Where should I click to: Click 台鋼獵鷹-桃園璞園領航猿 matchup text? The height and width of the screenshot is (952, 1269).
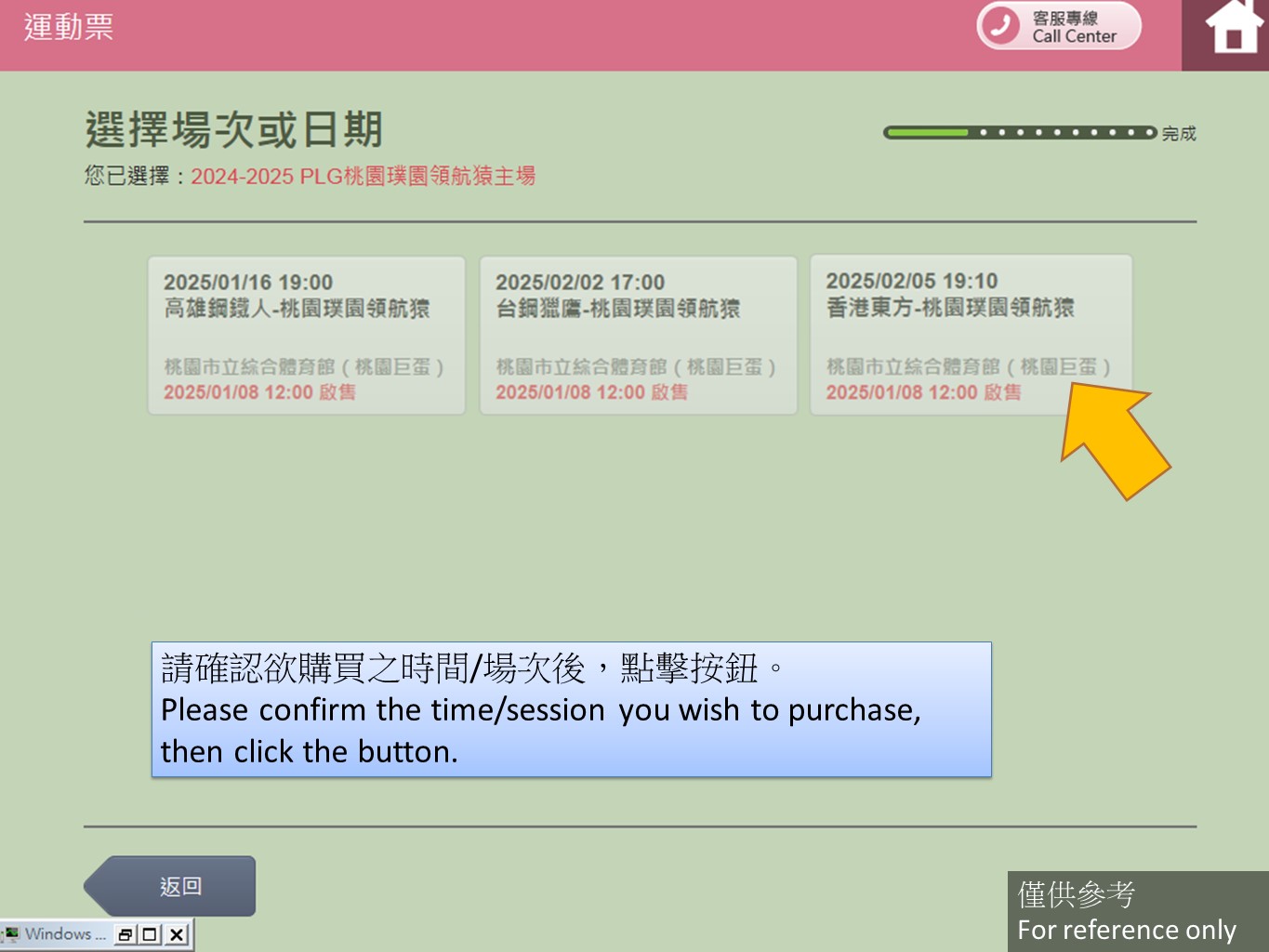pyautogui.click(x=618, y=309)
